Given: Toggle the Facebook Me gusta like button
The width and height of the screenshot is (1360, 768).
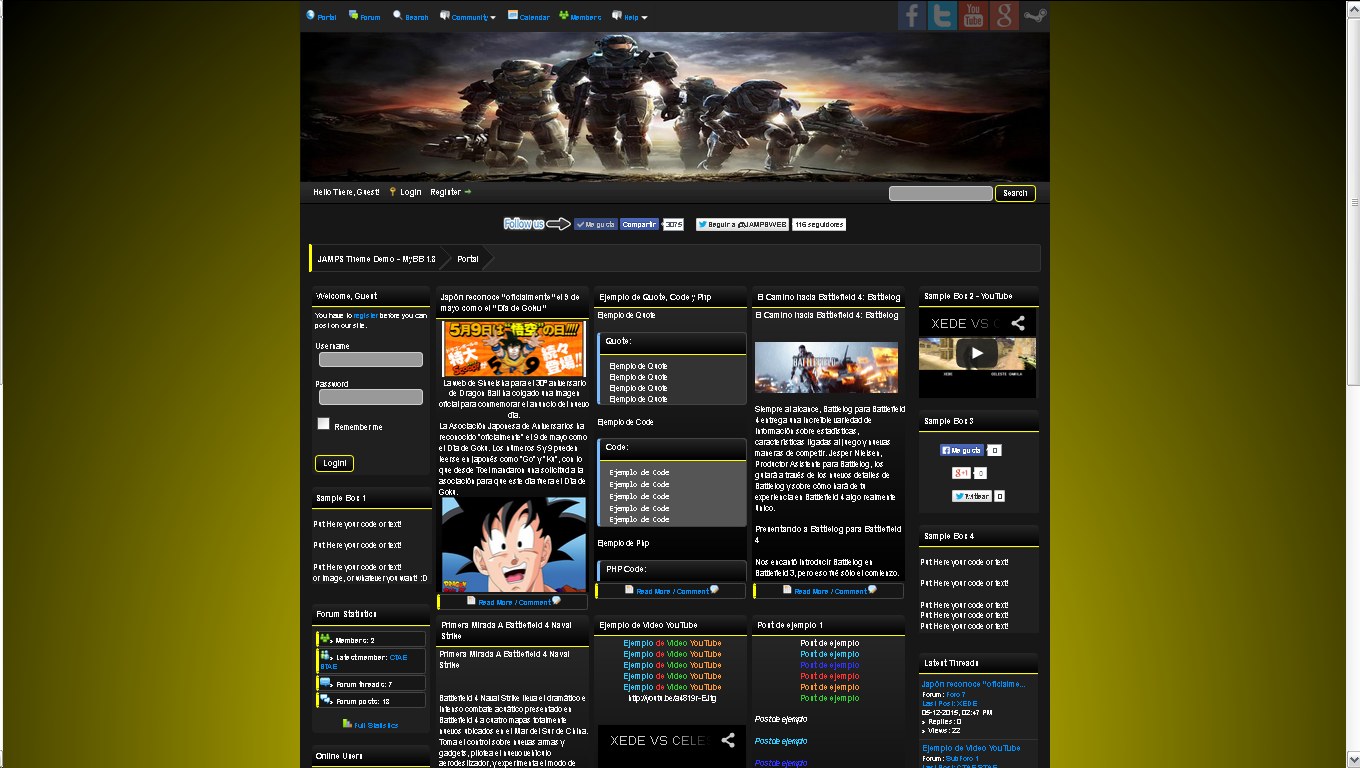Looking at the screenshot, I should point(596,225).
